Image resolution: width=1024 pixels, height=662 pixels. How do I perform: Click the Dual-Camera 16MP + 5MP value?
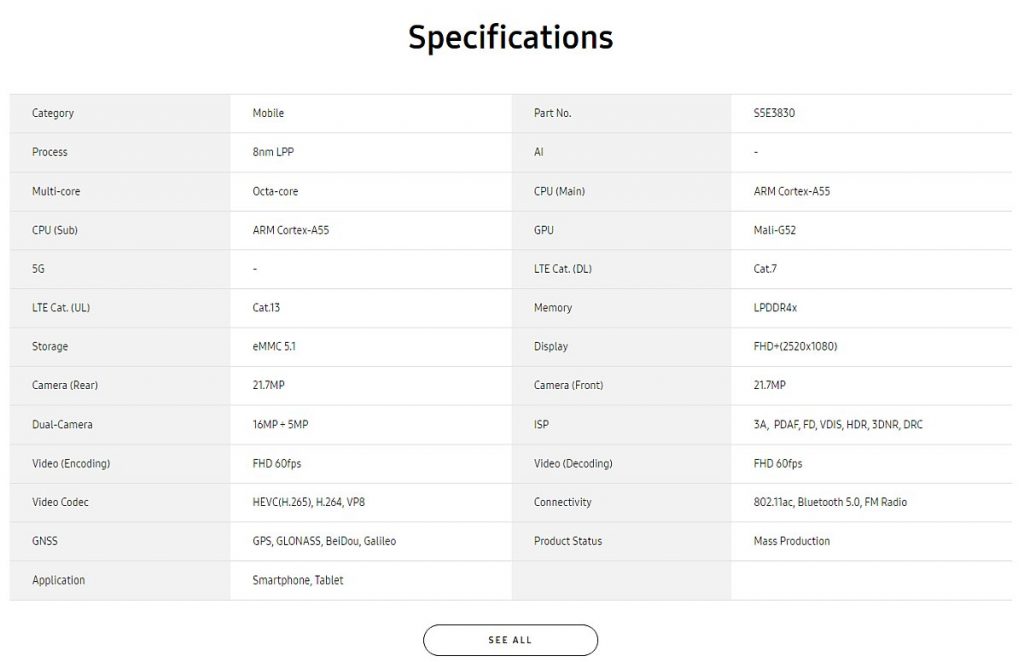(x=280, y=424)
